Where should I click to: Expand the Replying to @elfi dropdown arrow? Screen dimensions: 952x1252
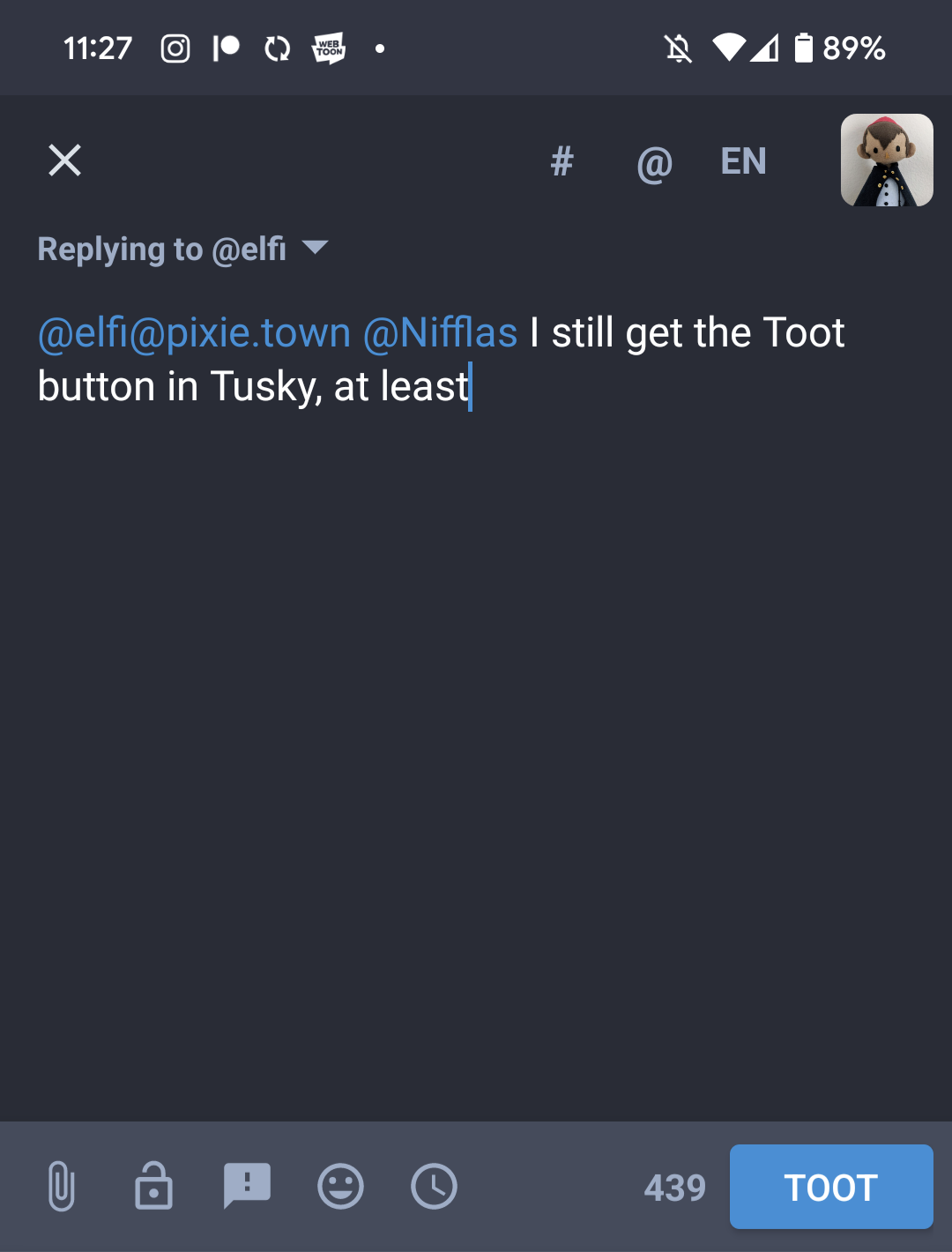click(x=315, y=247)
